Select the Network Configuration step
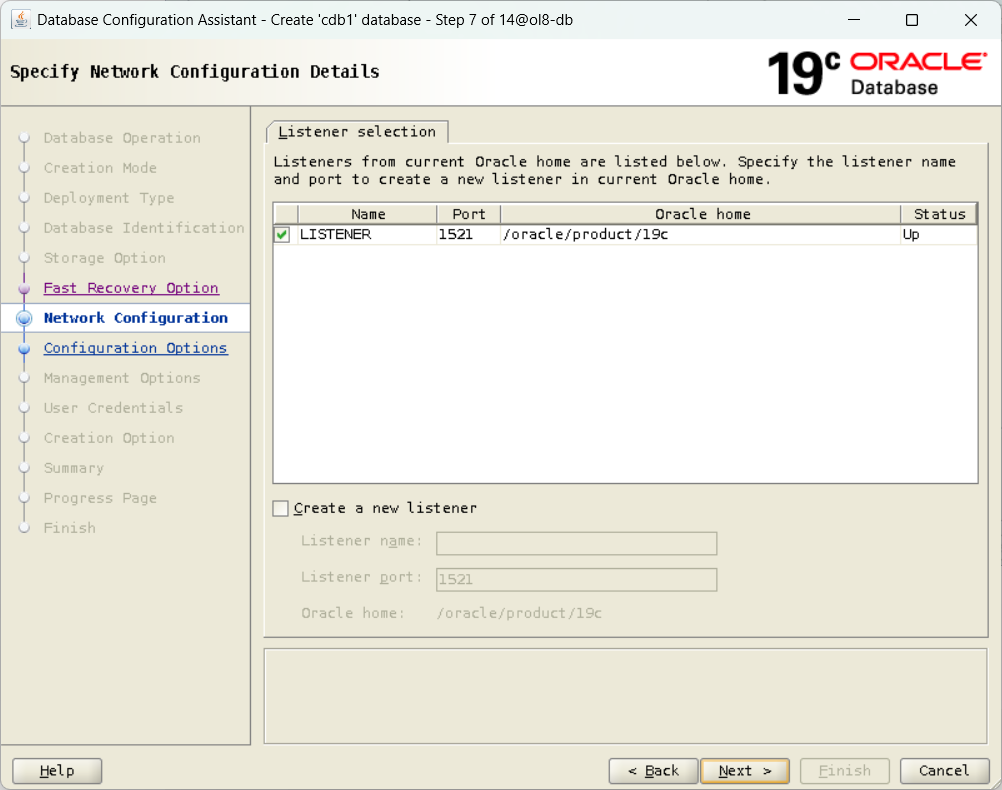 [x=135, y=318]
